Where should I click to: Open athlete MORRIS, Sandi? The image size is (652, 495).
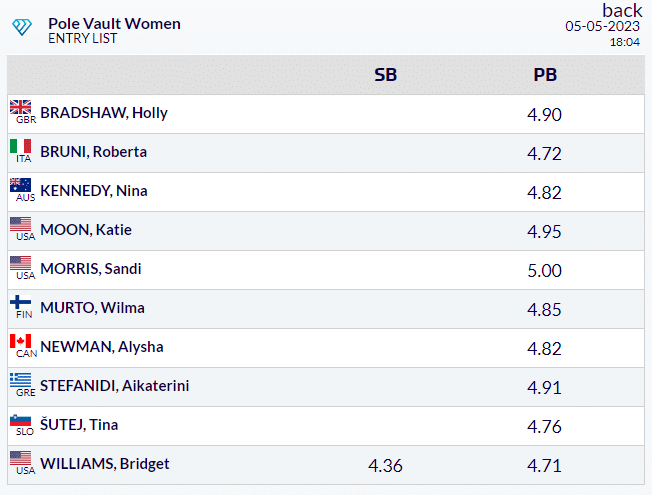tap(91, 269)
